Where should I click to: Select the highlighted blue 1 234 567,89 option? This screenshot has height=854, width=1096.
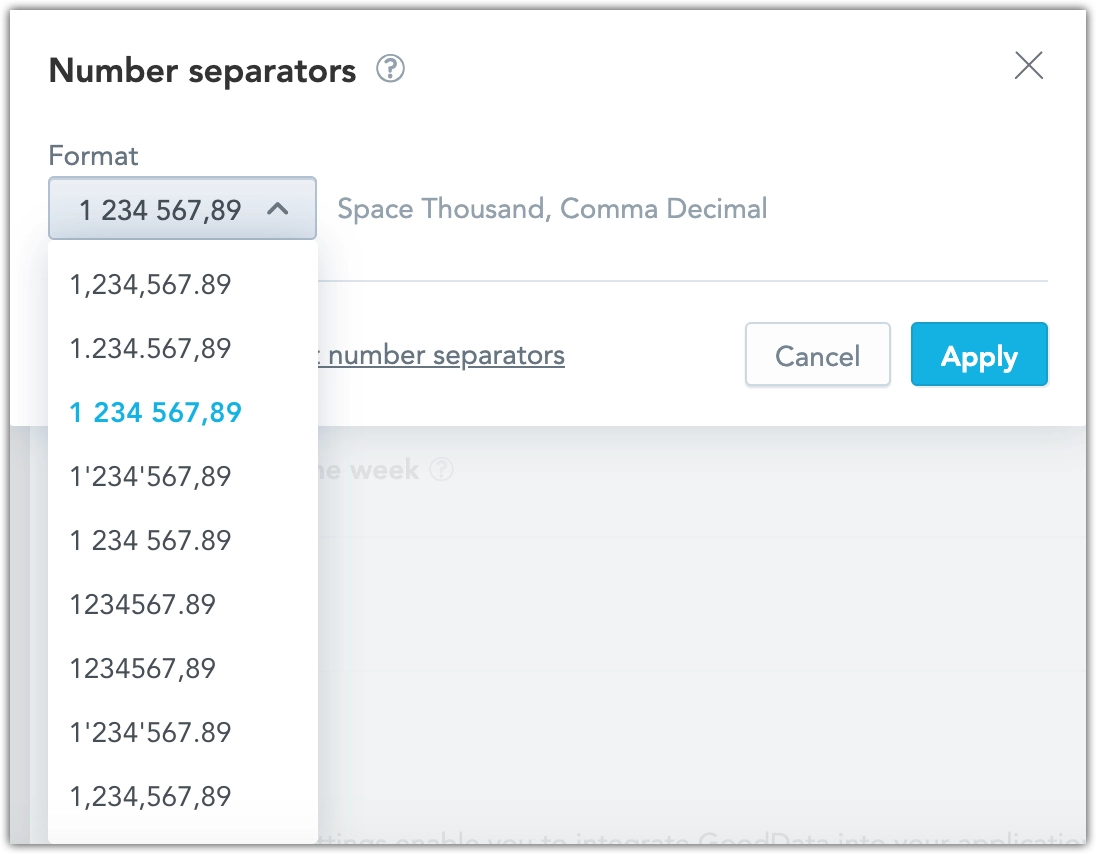[155, 411]
